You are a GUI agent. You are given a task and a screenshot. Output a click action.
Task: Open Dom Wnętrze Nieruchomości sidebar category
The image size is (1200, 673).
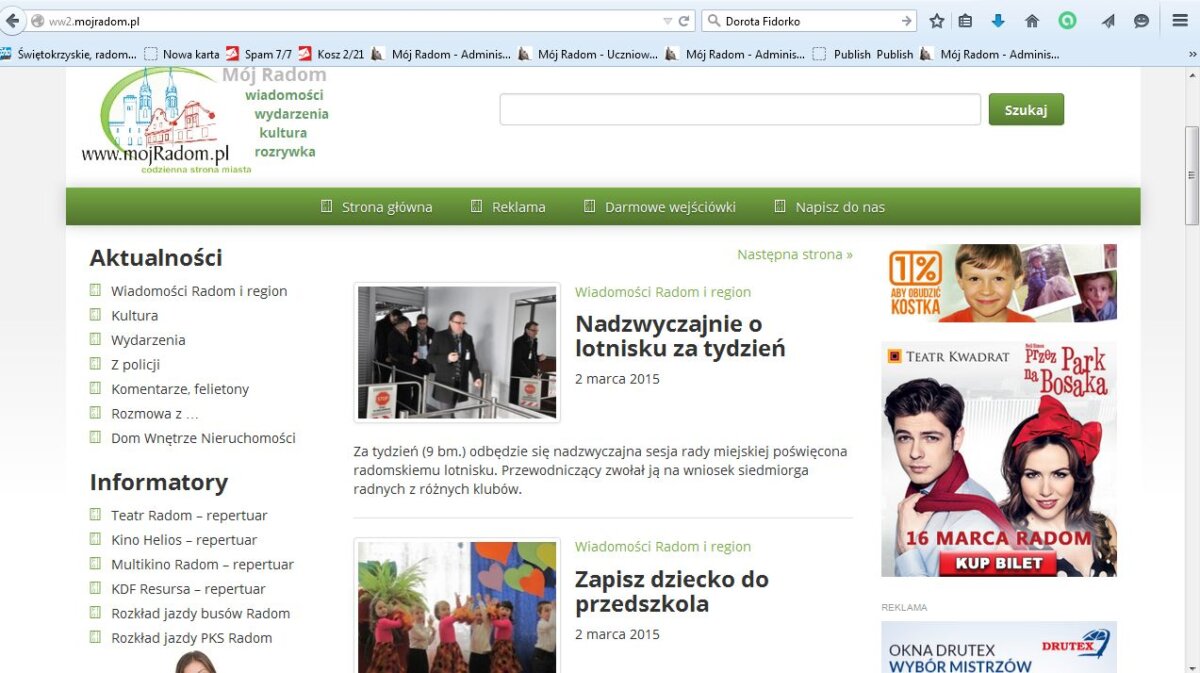[x=203, y=438]
